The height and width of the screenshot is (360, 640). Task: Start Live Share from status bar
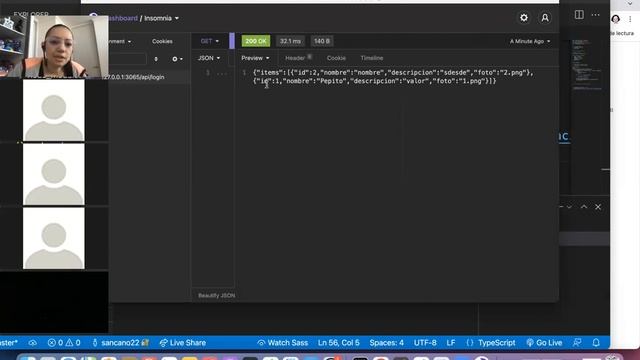pyautogui.click(x=182, y=343)
